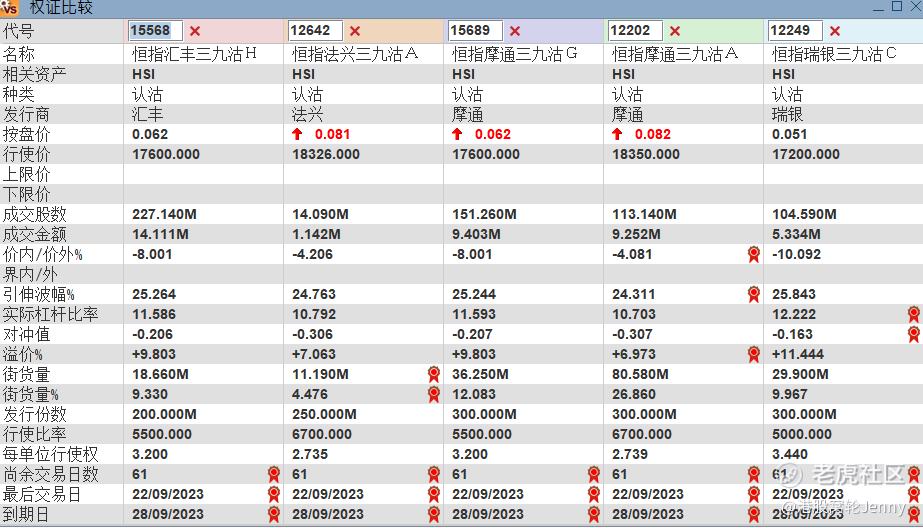Viewport: 923px width, 528px height.
Task: Select the 成交股数 row label
Action: (x=35, y=214)
